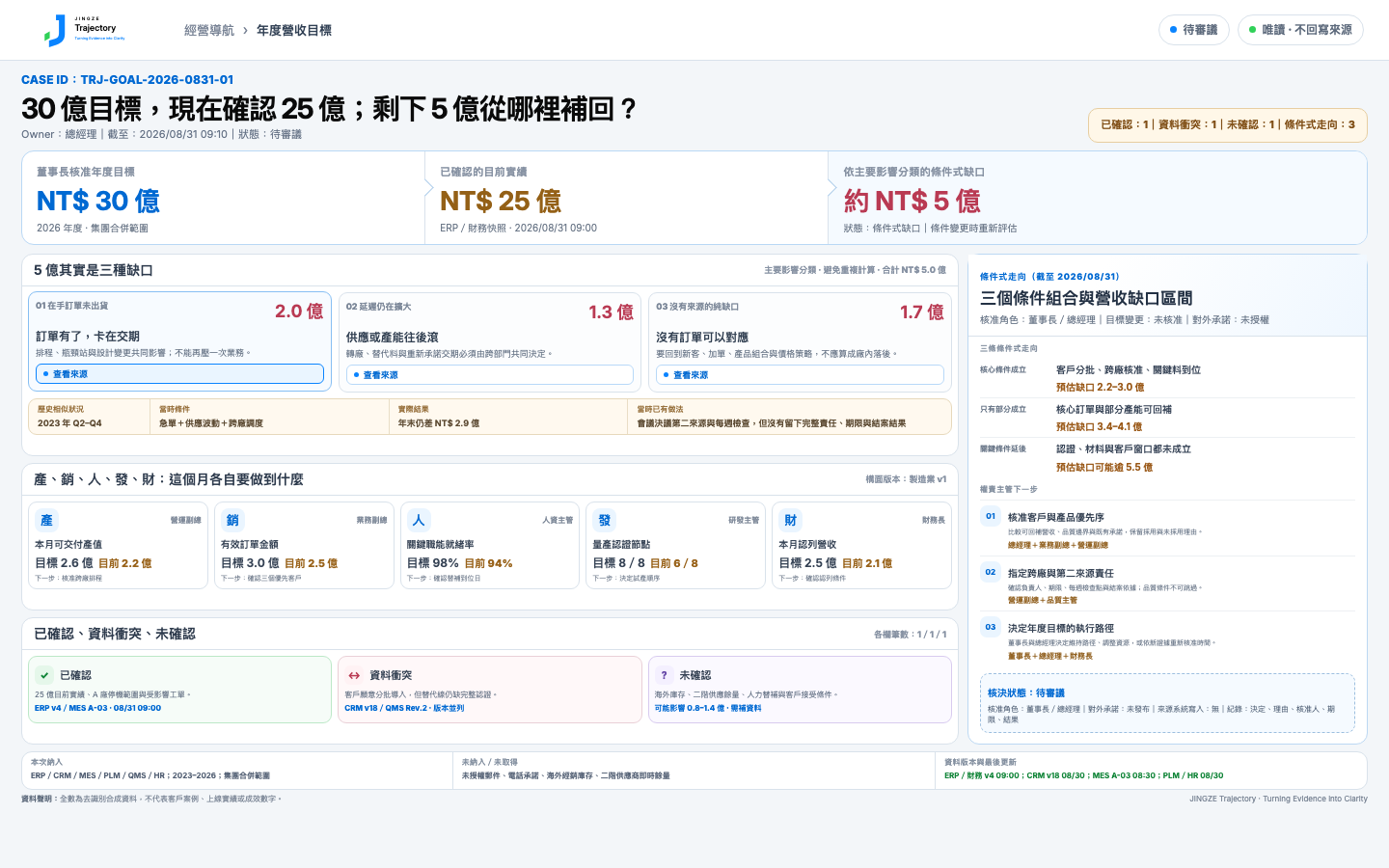Click the 發 department icon
This screenshot has width=1389, height=868.
click(x=605, y=520)
